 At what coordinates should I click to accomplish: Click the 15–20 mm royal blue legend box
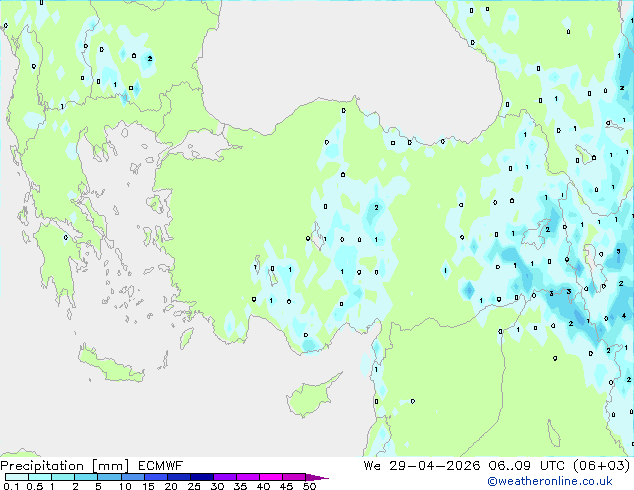coord(155,477)
